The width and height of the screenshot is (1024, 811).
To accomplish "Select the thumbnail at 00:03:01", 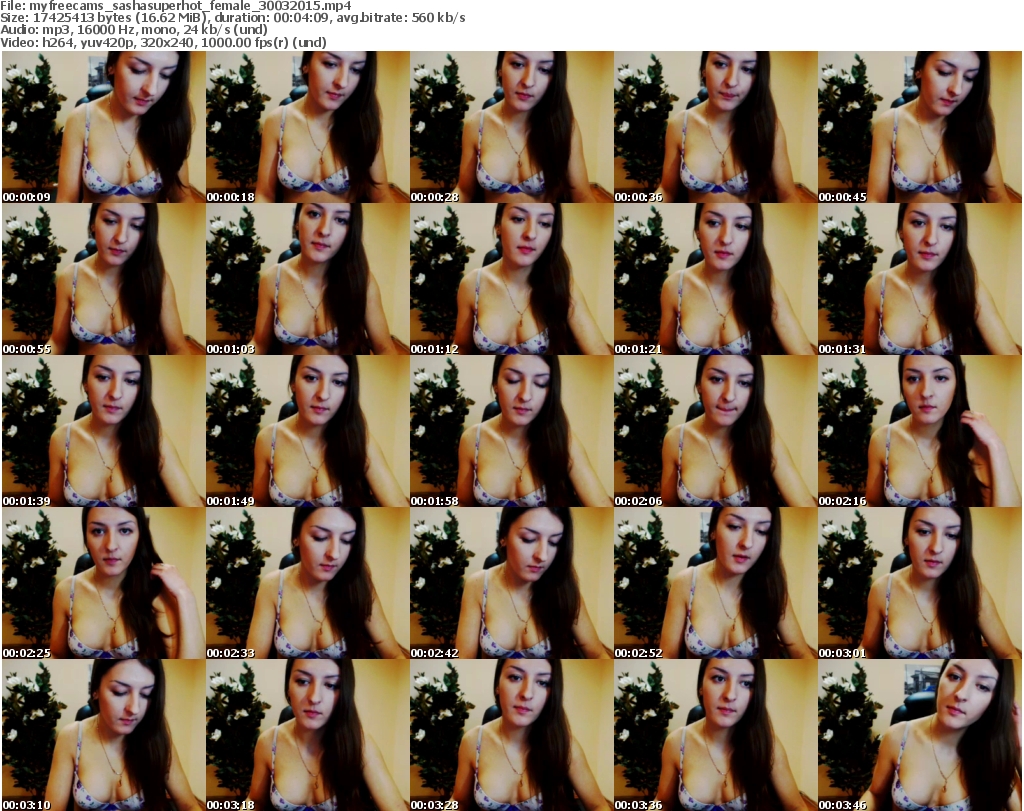I will 920,583.
